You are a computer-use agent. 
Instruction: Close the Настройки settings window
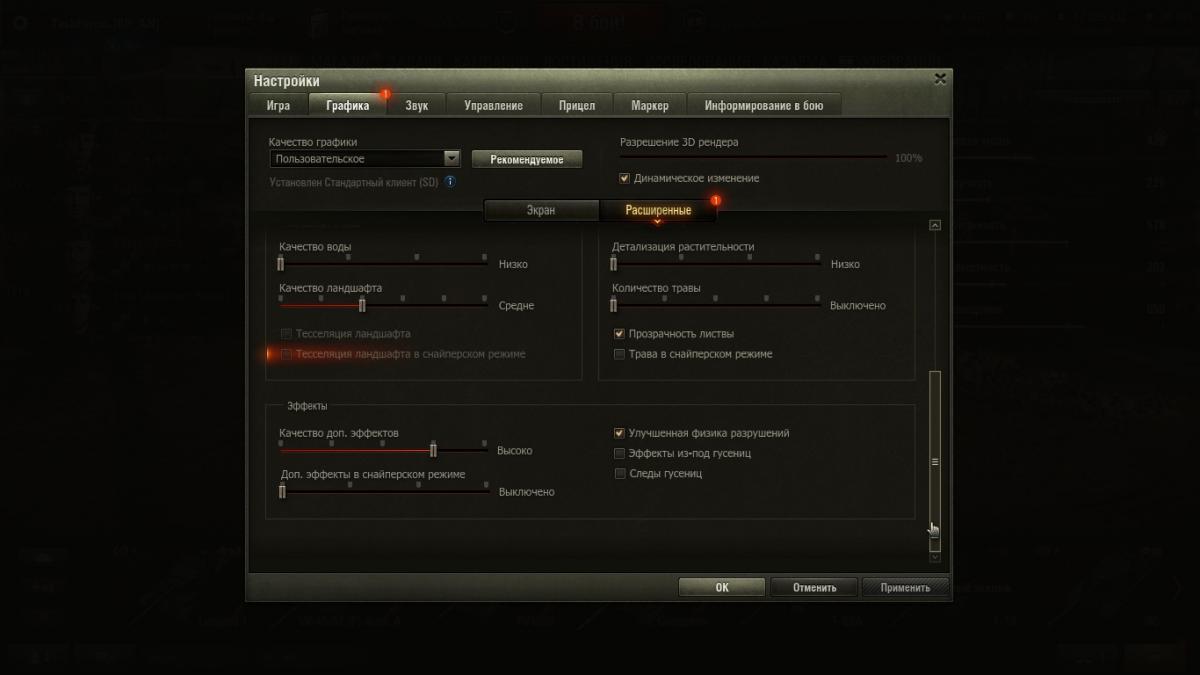pyautogui.click(x=939, y=78)
